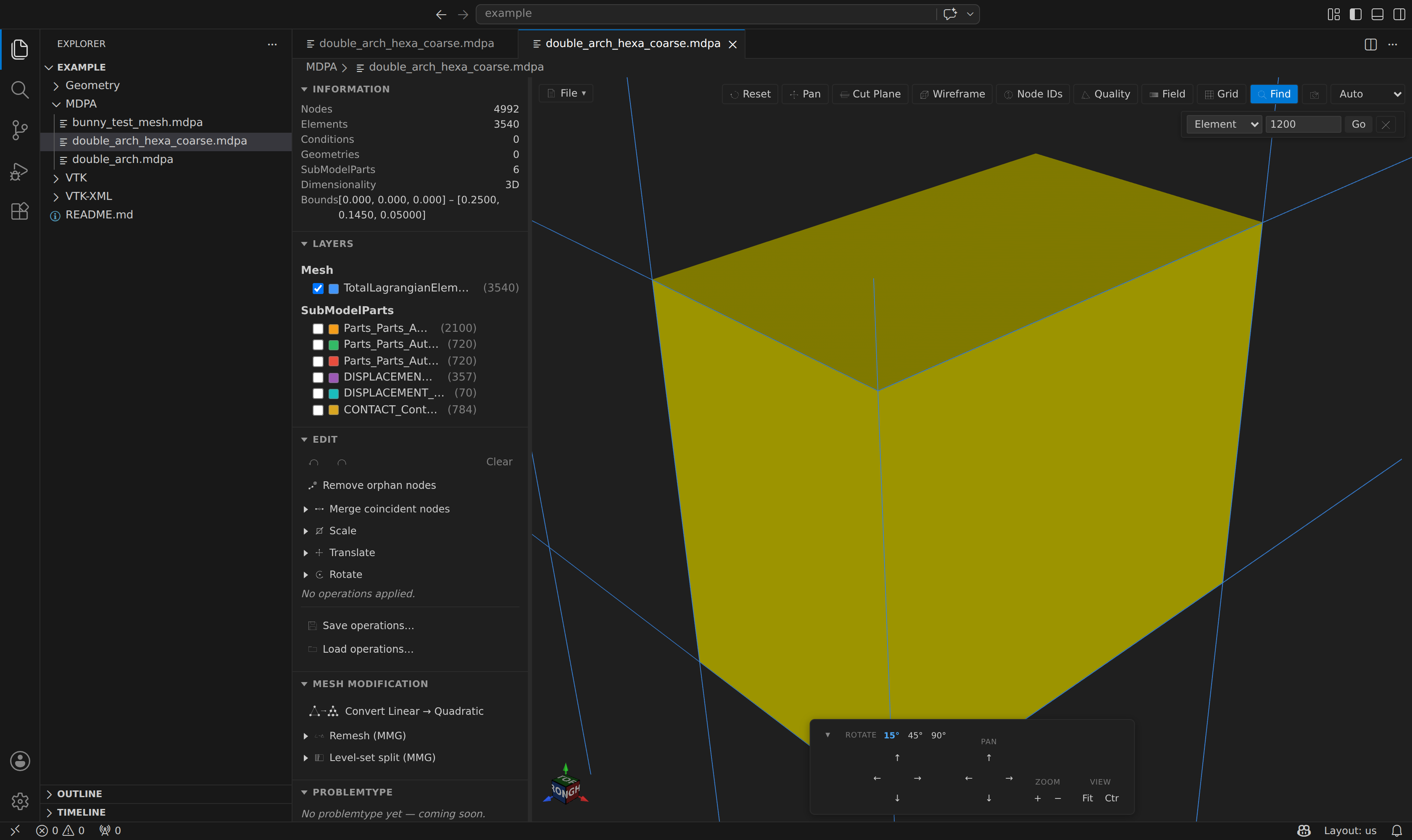Open the Search view icon
1412x840 pixels.
pos(20,89)
